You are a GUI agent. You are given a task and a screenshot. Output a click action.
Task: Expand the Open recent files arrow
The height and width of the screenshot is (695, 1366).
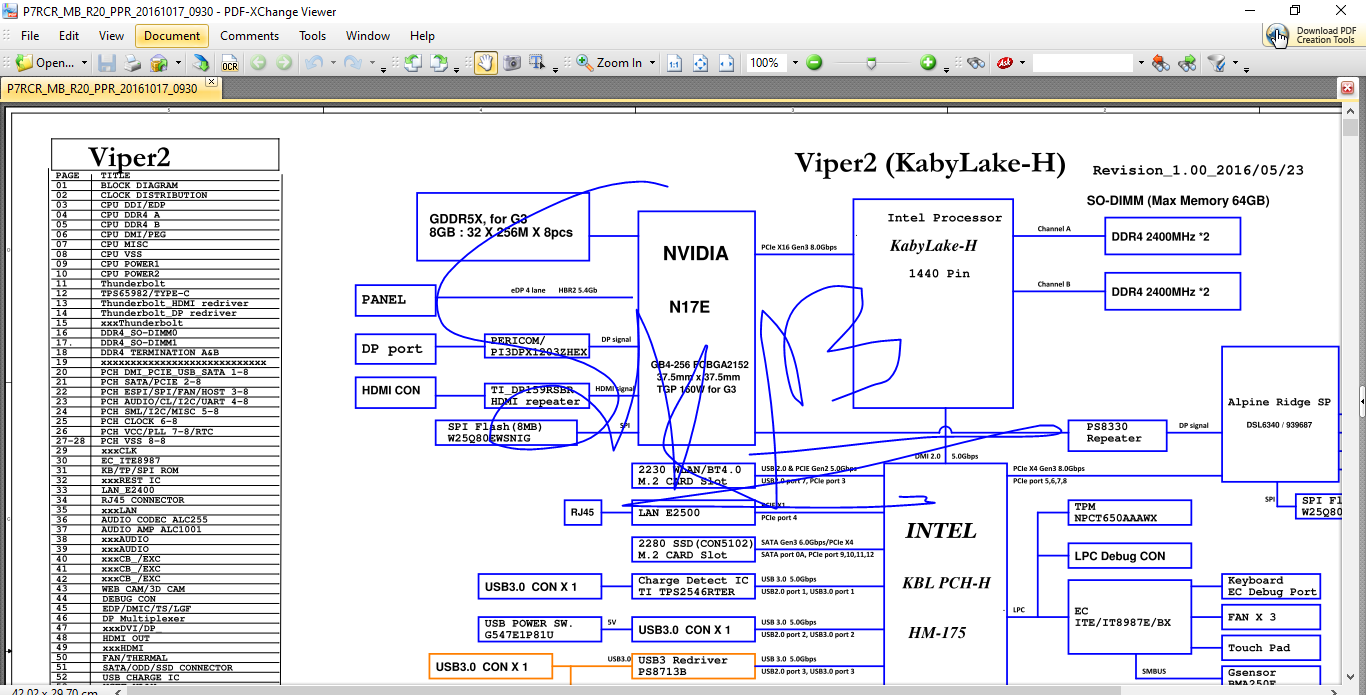(x=84, y=63)
